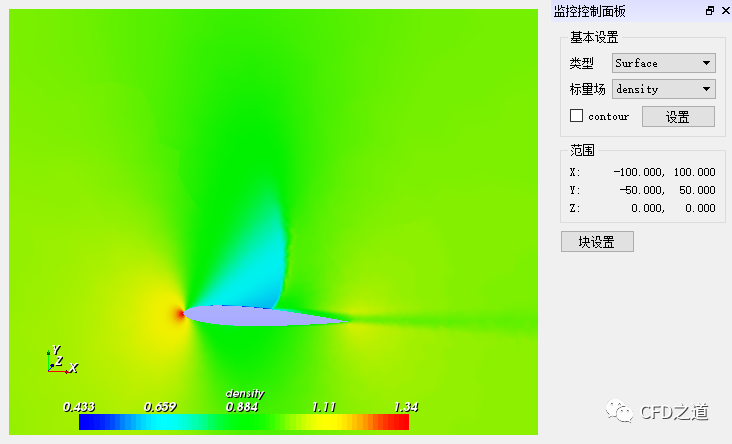The height and width of the screenshot is (444, 732).
Task: Click the legend value 0.433
Action: (x=79, y=407)
